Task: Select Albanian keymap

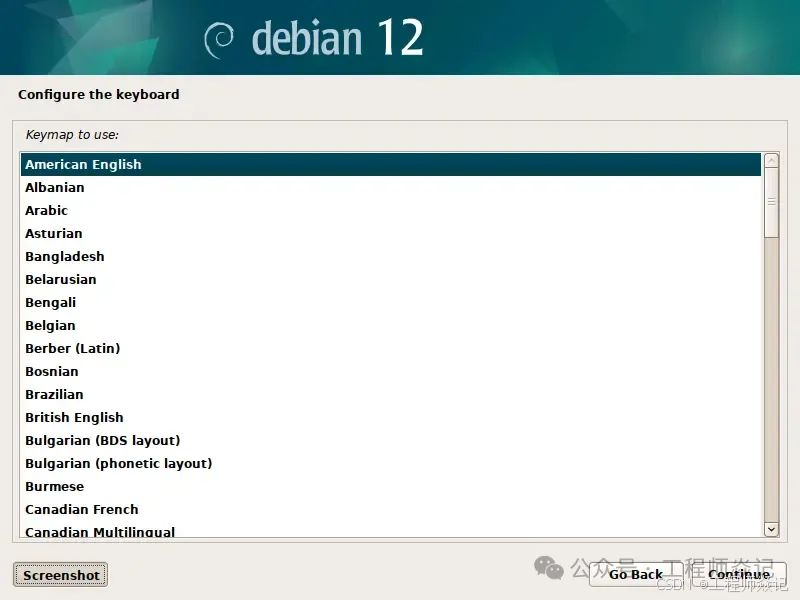Action: (391, 187)
